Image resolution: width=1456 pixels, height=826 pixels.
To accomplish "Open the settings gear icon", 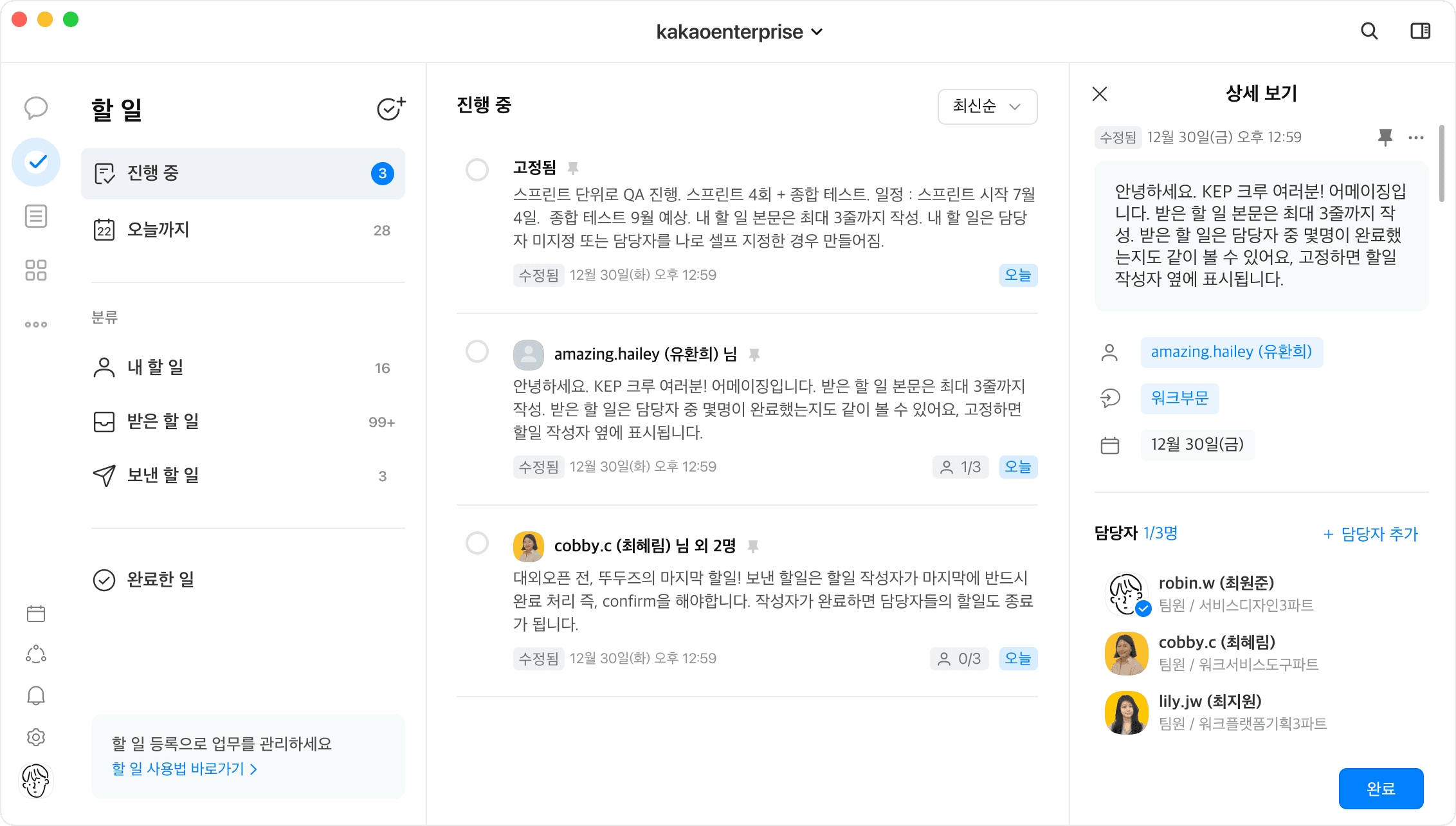I will click(x=36, y=737).
